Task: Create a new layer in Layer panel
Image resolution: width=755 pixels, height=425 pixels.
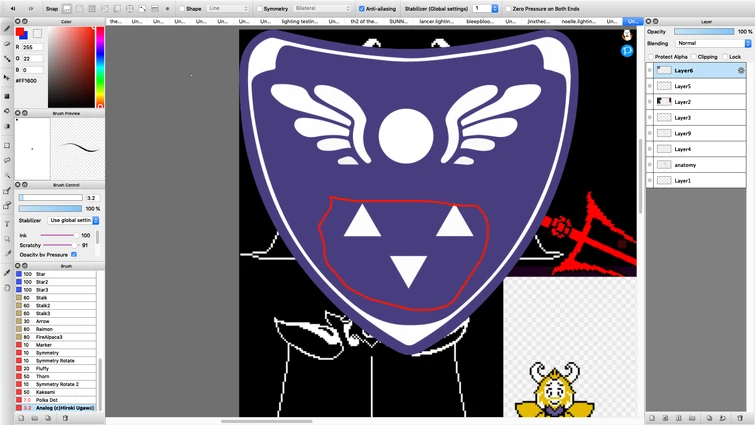Action: (652, 418)
